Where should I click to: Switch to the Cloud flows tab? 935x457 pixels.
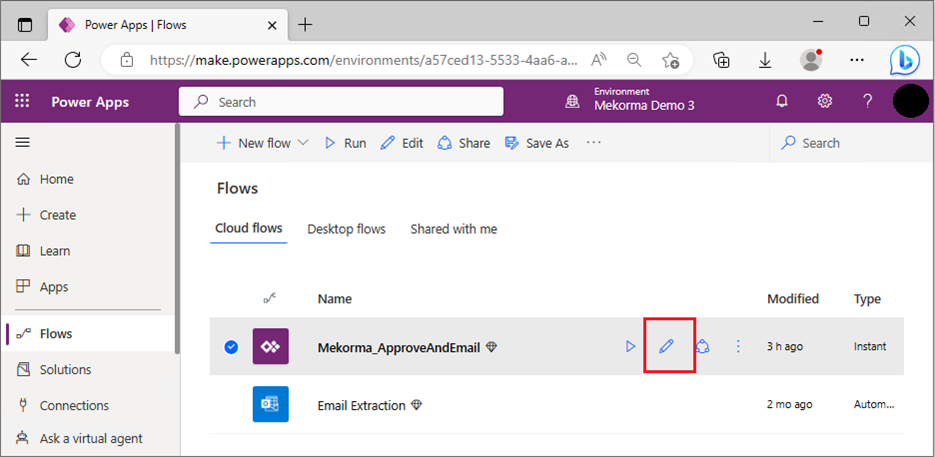coord(249,228)
